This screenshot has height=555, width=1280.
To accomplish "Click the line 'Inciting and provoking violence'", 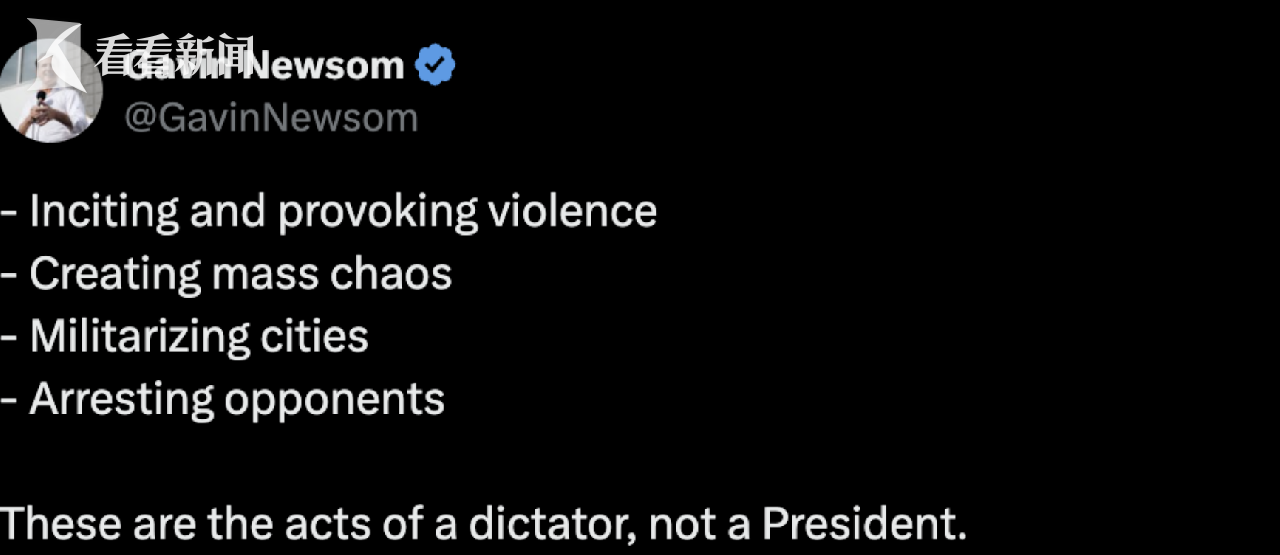I will pyautogui.click(x=328, y=212).
